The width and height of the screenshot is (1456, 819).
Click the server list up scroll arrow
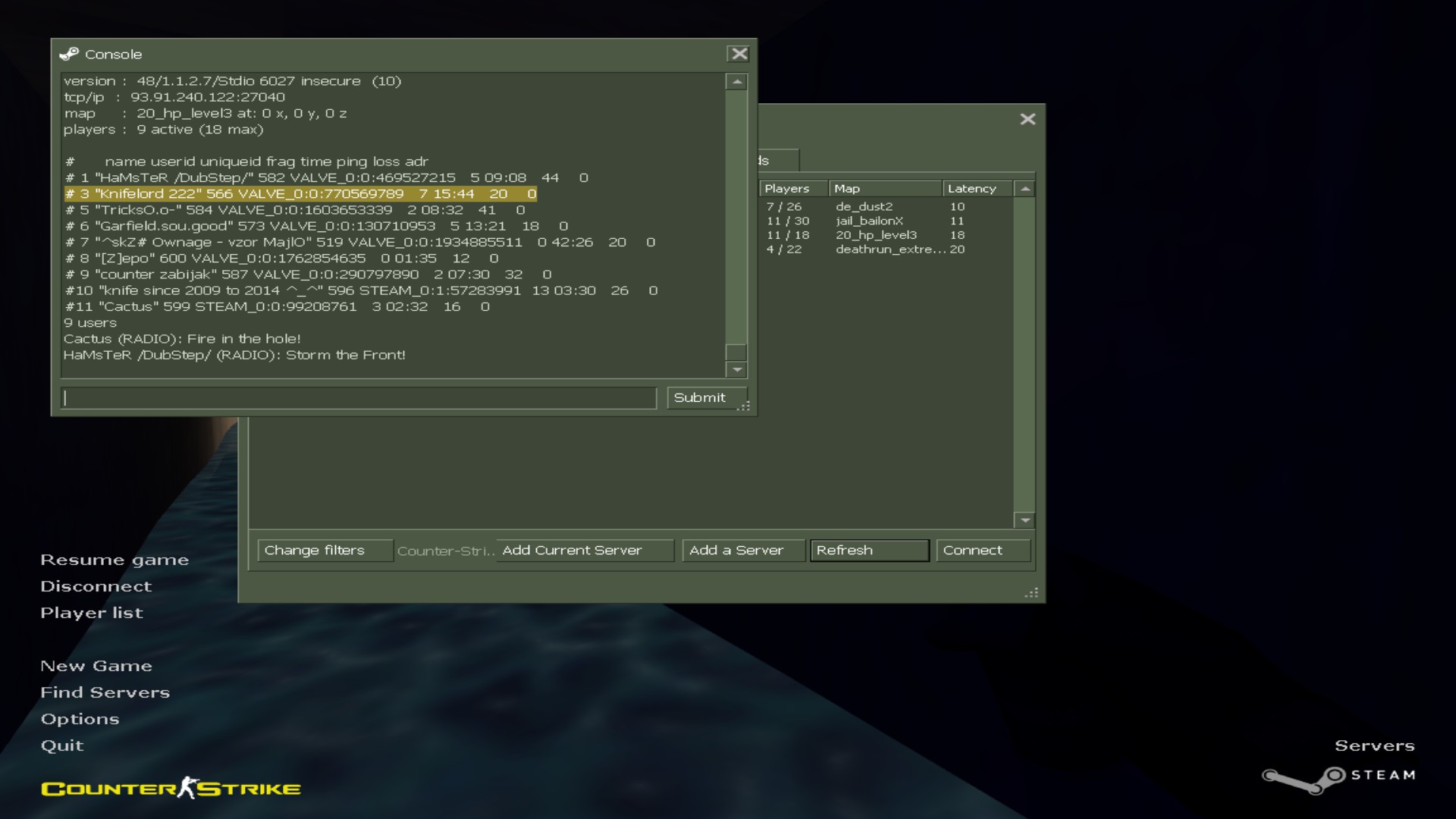click(x=1025, y=189)
